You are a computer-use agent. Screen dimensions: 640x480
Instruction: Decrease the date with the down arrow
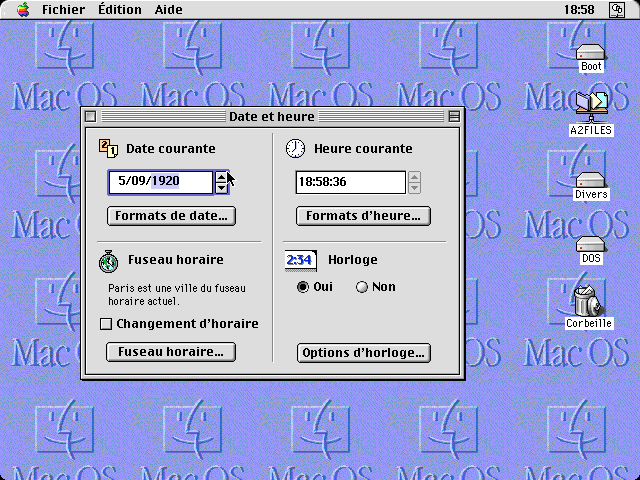coord(221,187)
